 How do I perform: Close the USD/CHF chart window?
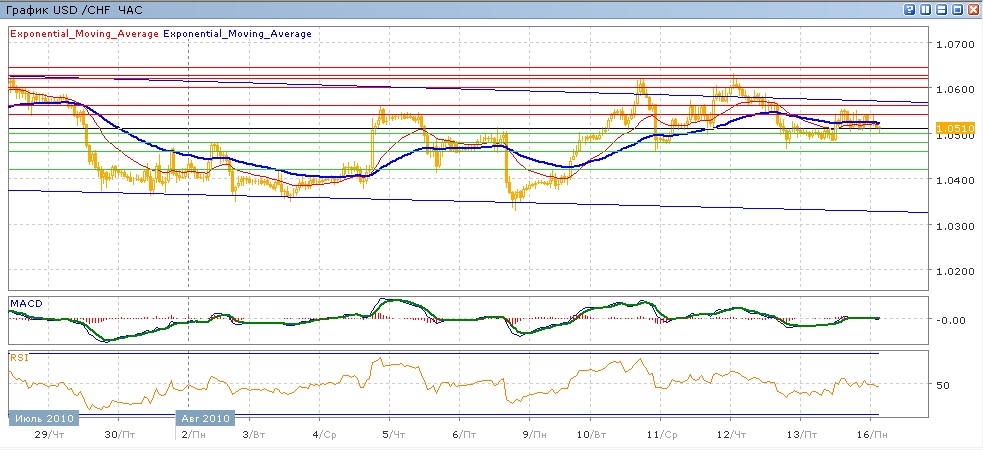[972, 9]
